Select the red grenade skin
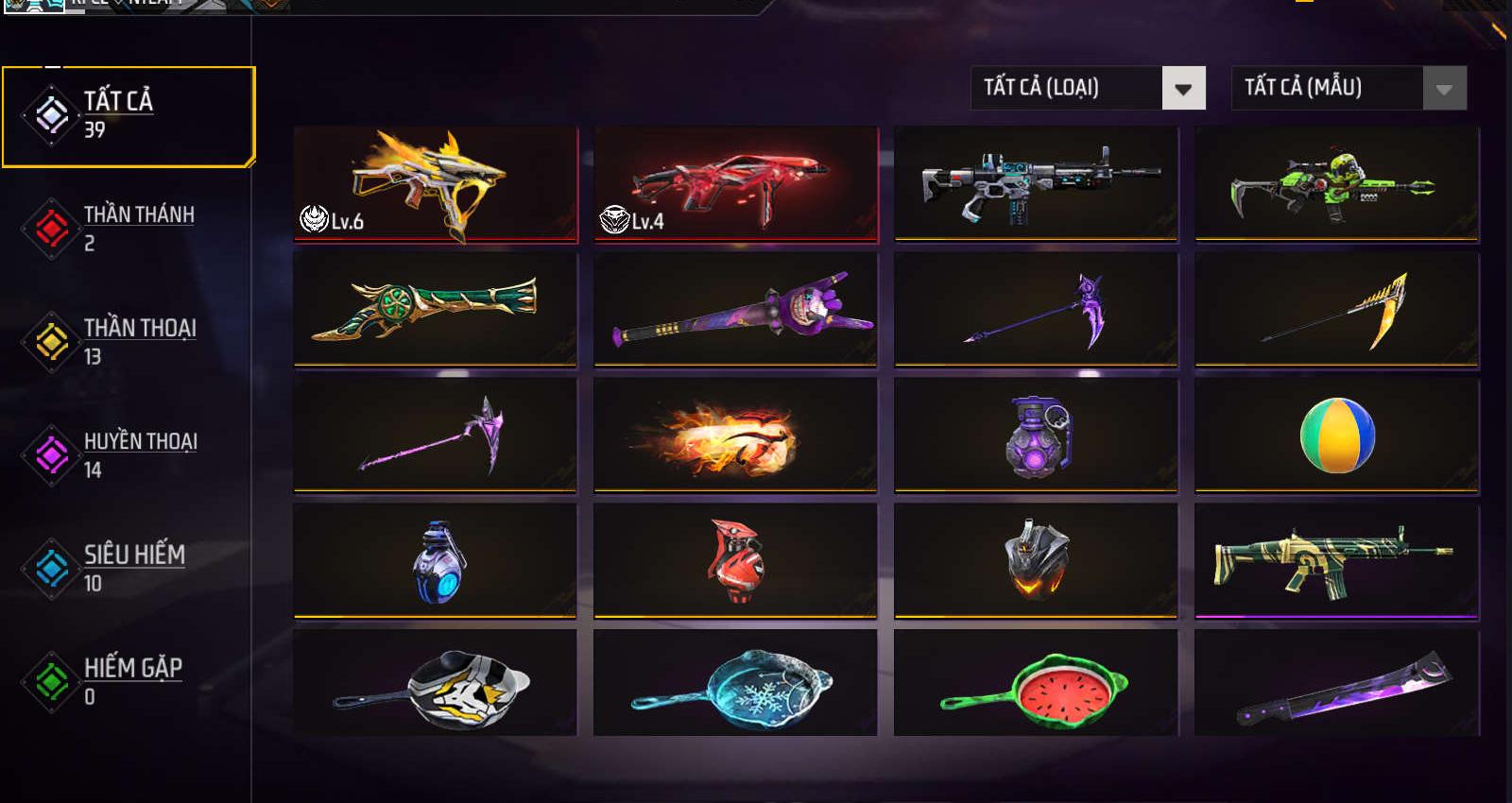The width and height of the screenshot is (1512, 803). point(735,560)
